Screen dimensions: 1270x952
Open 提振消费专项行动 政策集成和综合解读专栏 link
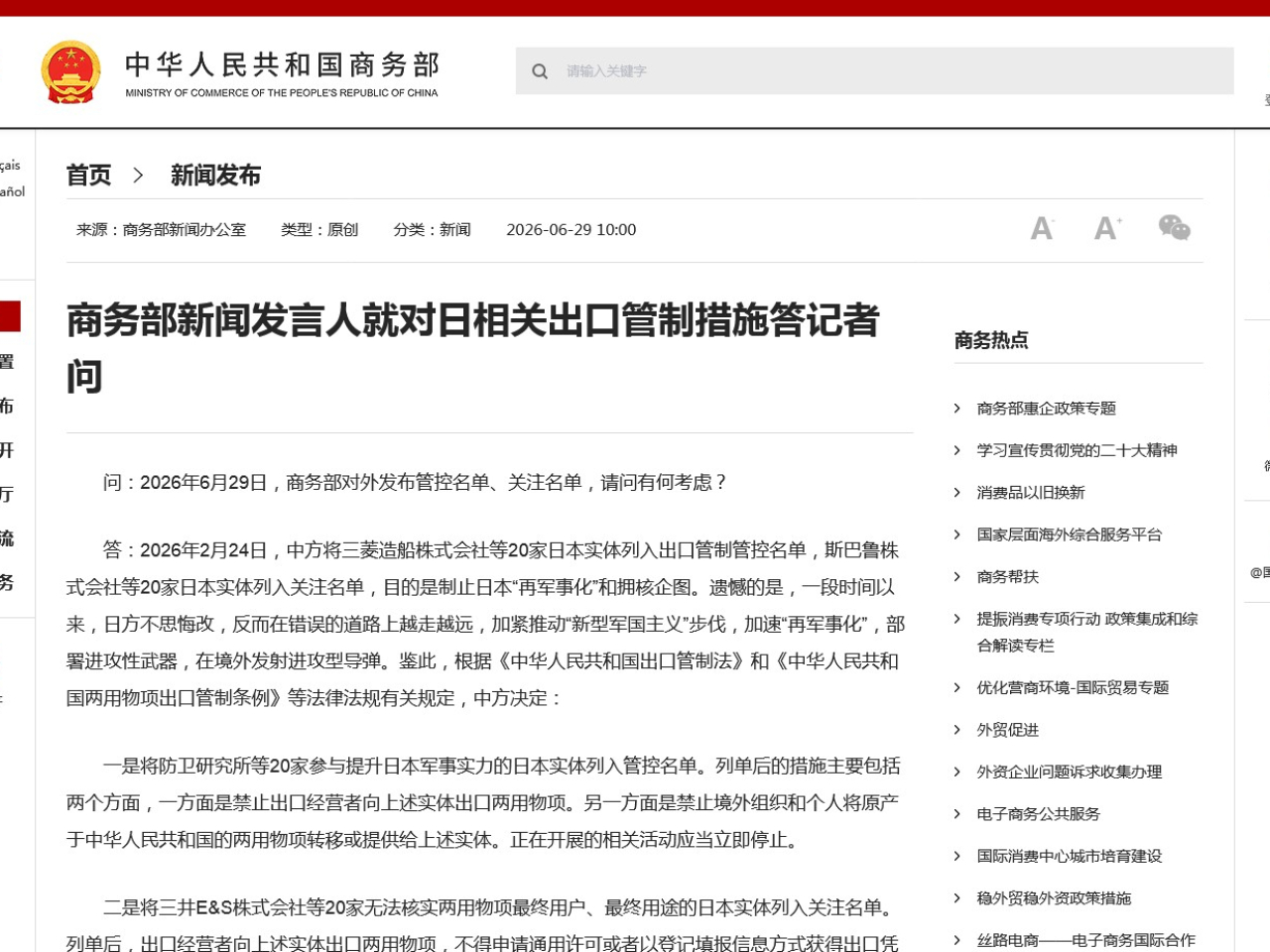point(1087,632)
